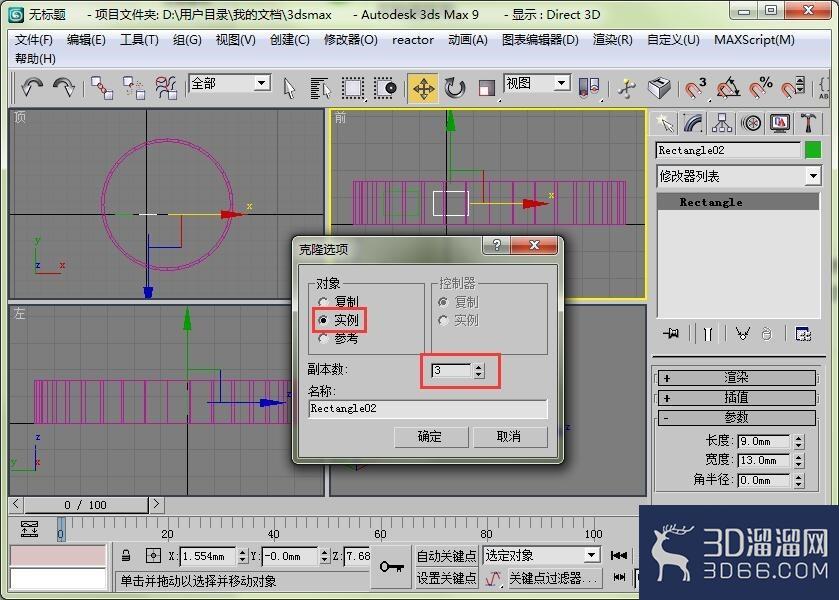This screenshot has width=839, height=600.
Task: Toggle the 设置关键点 set key mode
Action: pyautogui.click(x=446, y=578)
